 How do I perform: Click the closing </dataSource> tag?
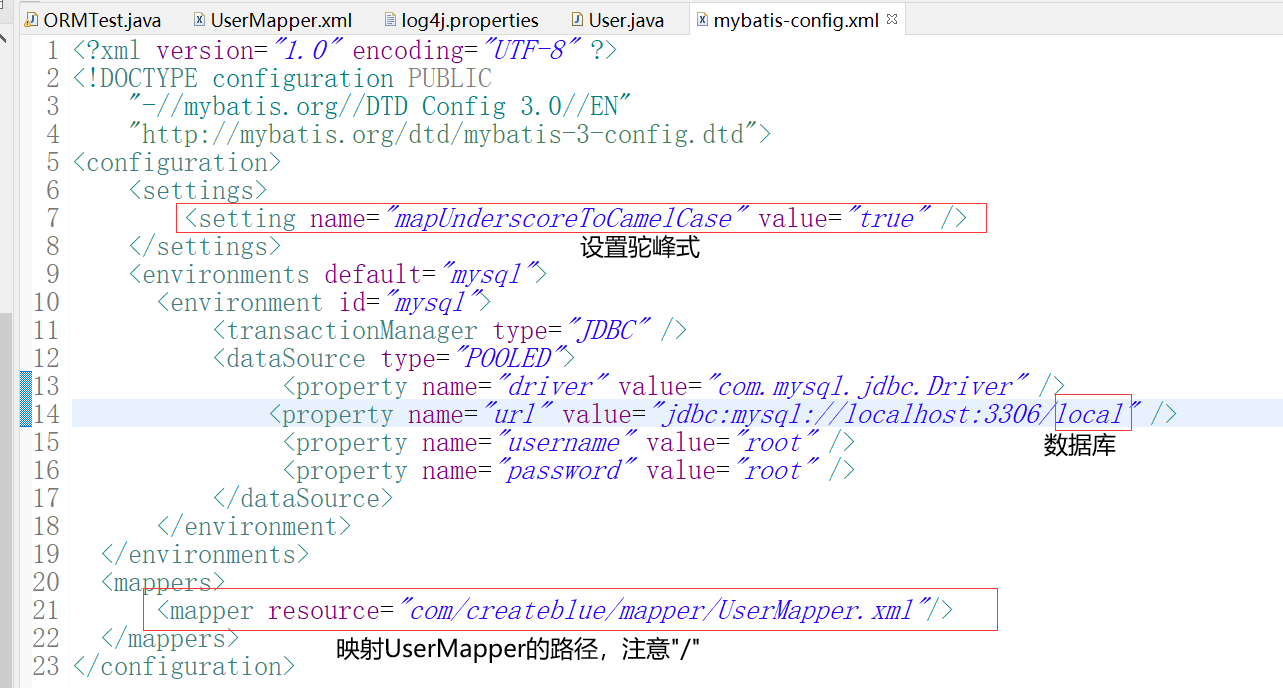303,498
